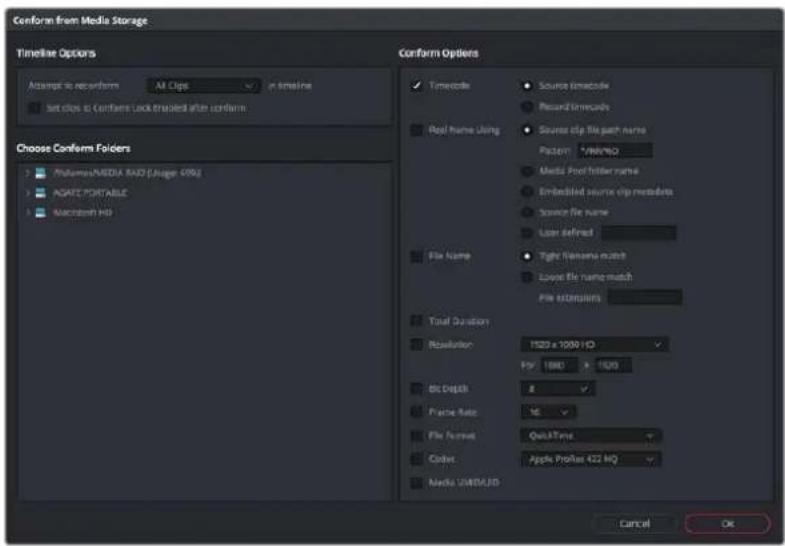The width and height of the screenshot is (785, 546).
Task: Choose Media Pool folder name option
Action: (527, 171)
